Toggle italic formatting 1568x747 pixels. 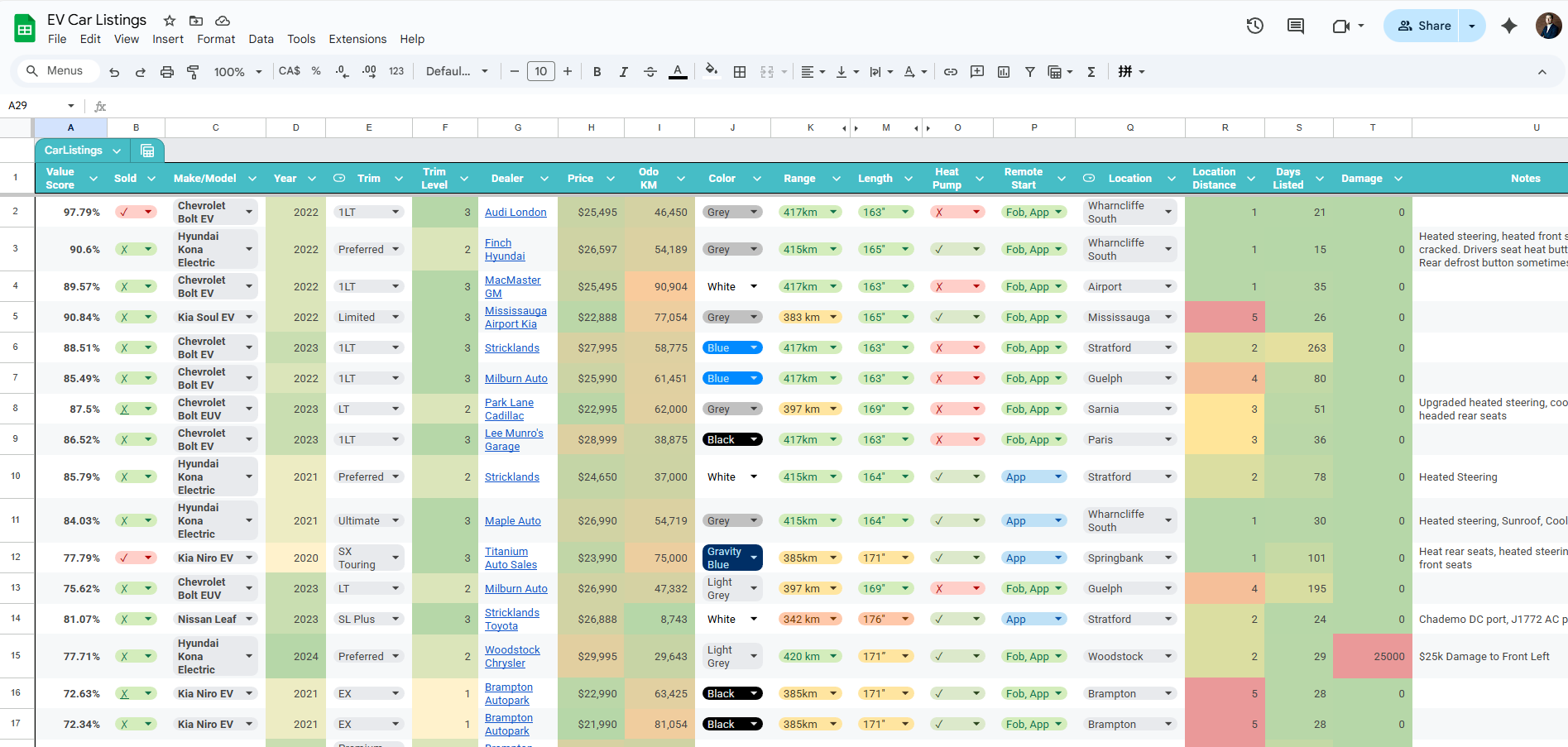(x=623, y=71)
